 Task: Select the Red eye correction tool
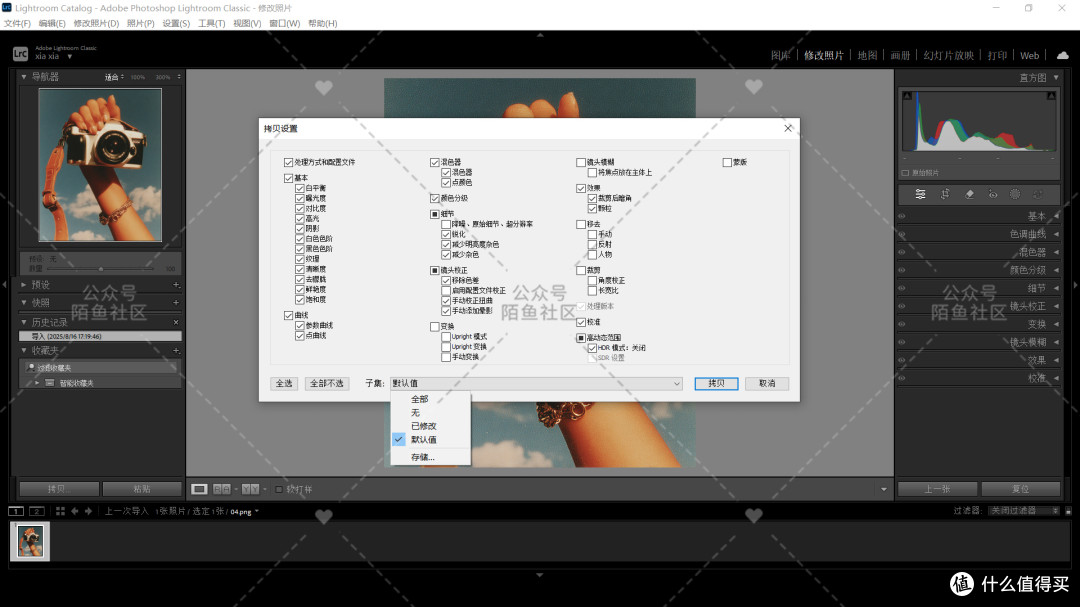point(993,194)
